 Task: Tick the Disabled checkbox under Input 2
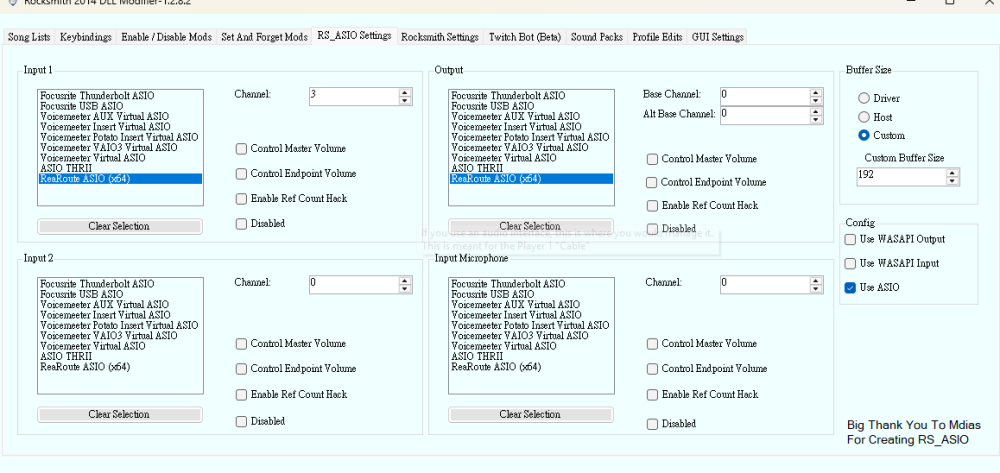(x=241, y=422)
